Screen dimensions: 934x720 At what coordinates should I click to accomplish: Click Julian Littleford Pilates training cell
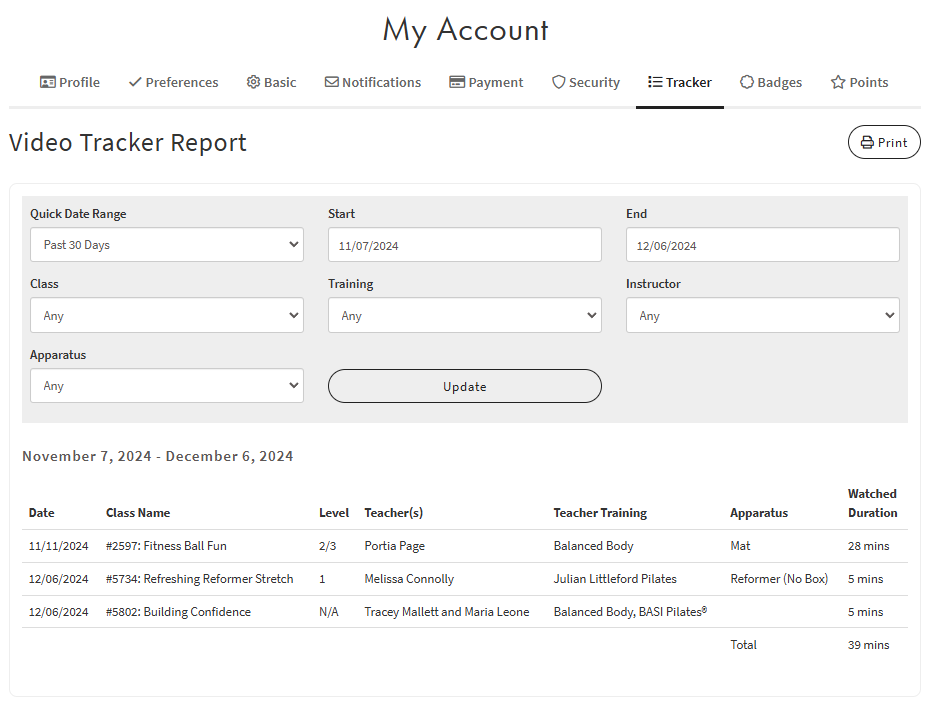(x=615, y=579)
